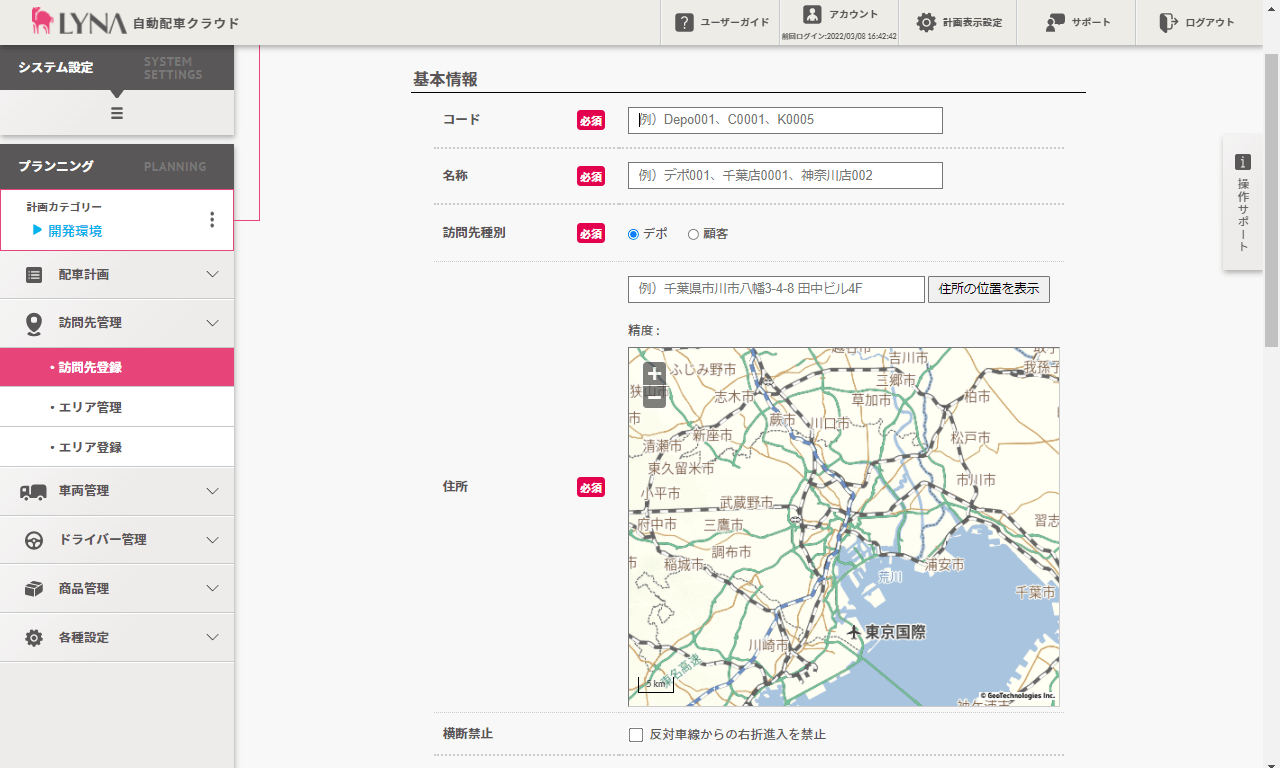Screen dimensions: 1280x768
Task: Click the ドライバー管理 steering wheel icon
Action: [34, 540]
